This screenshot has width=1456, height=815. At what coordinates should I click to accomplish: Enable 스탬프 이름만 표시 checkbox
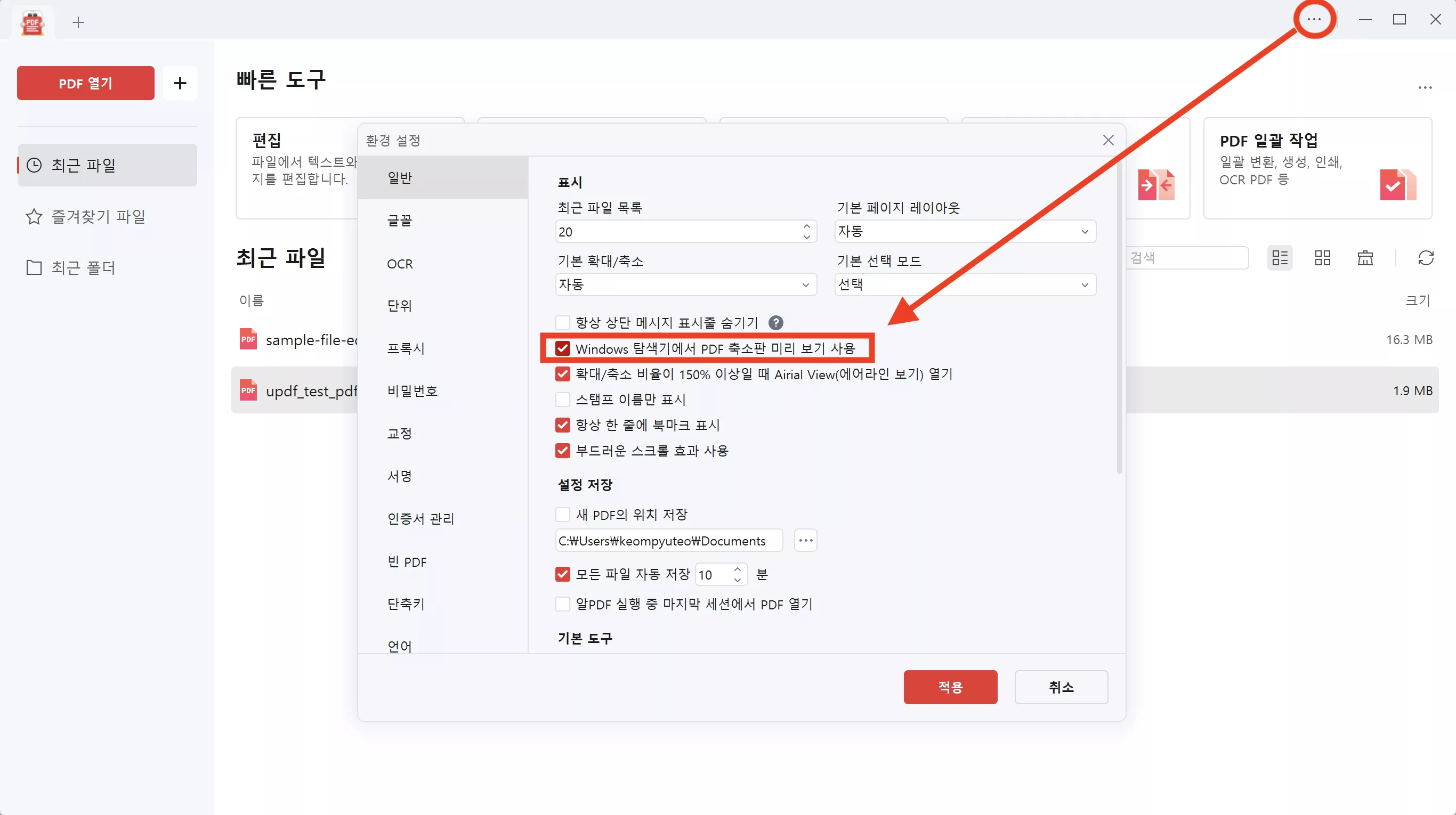click(562, 400)
